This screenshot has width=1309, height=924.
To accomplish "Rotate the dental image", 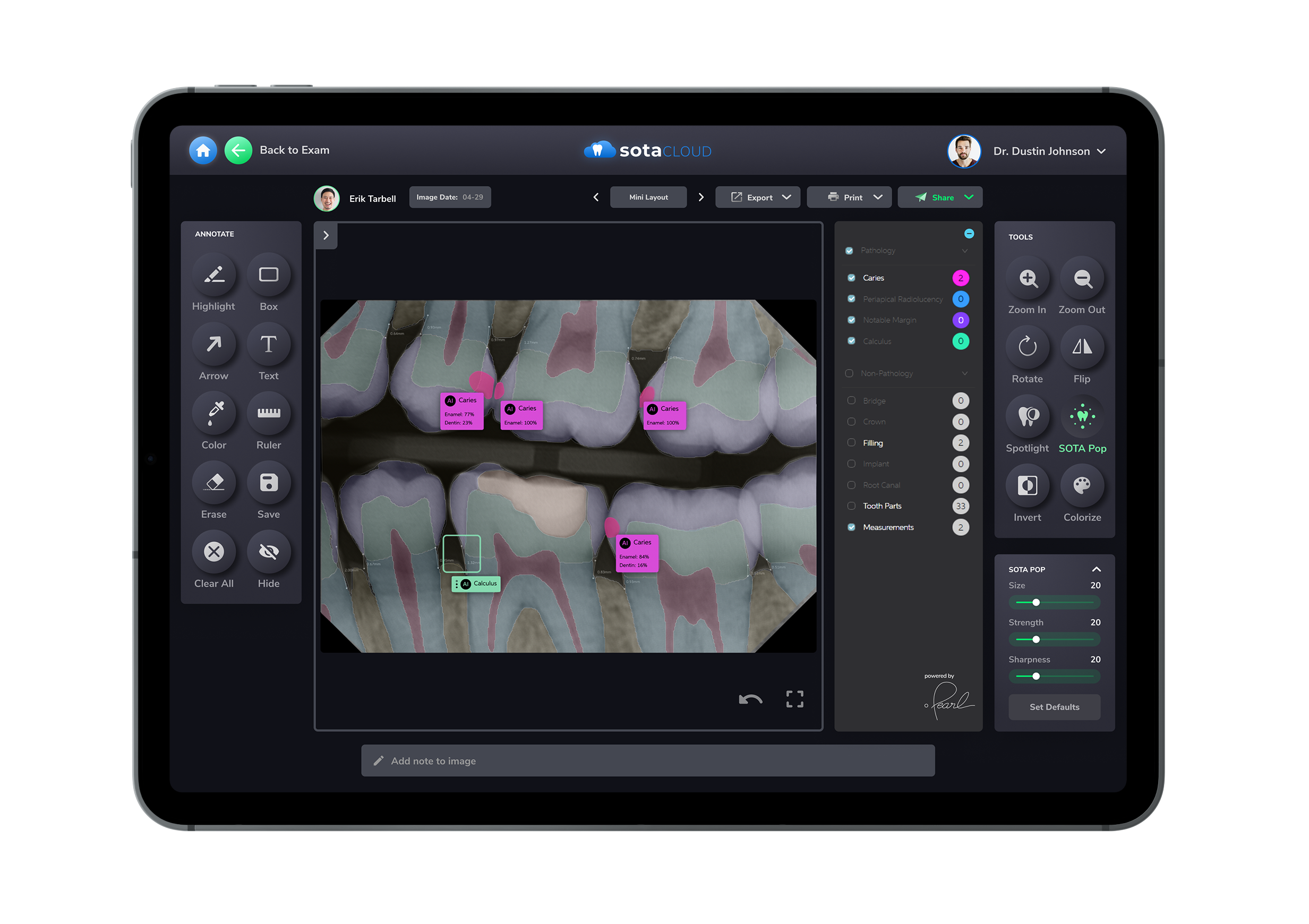I will pos(1028,348).
